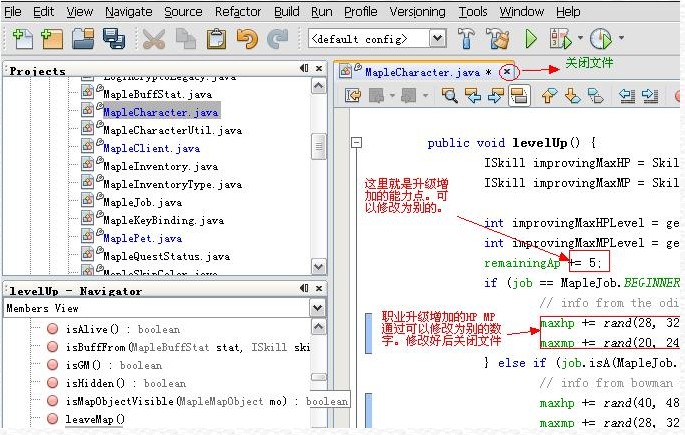This screenshot has width=685, height=435.
Task: Click Projects panel scroll up arrow
Action: pyautogui.click(x=318, y=86)
